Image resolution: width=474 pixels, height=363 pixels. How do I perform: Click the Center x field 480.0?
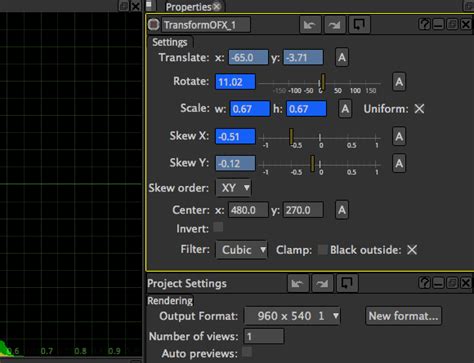(248, 210)
